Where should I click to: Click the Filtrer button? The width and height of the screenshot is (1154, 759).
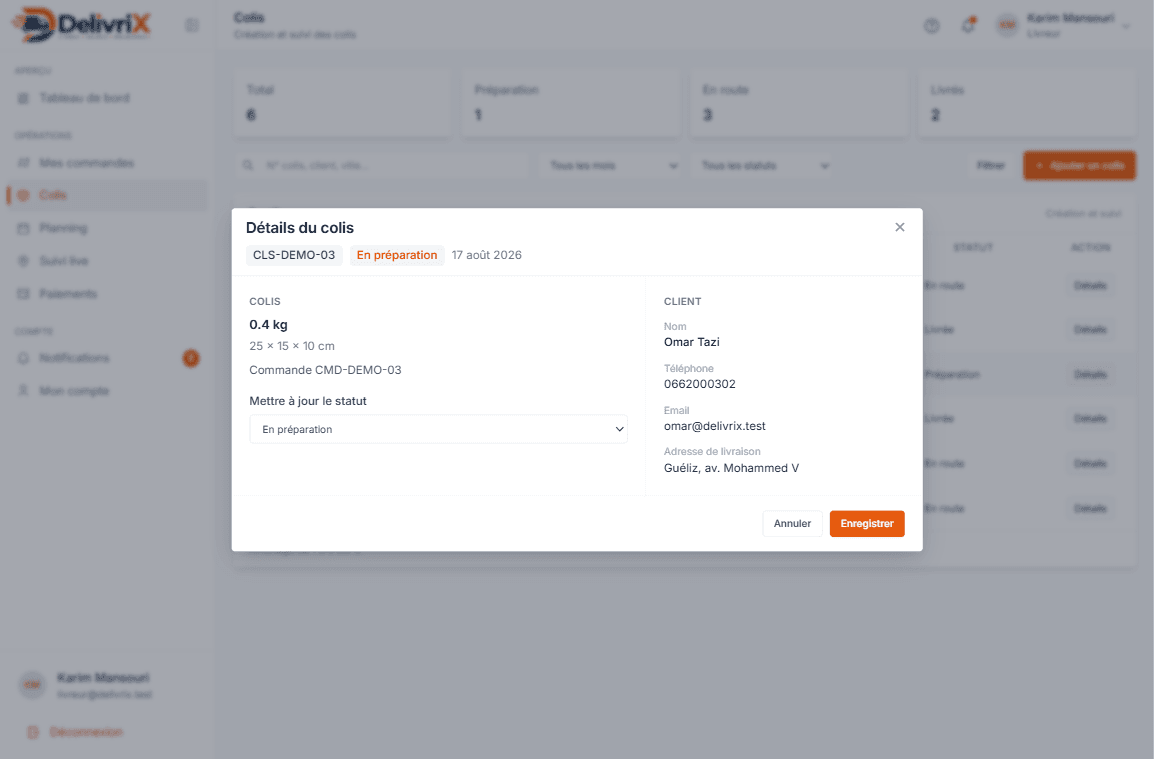(991, 166)
